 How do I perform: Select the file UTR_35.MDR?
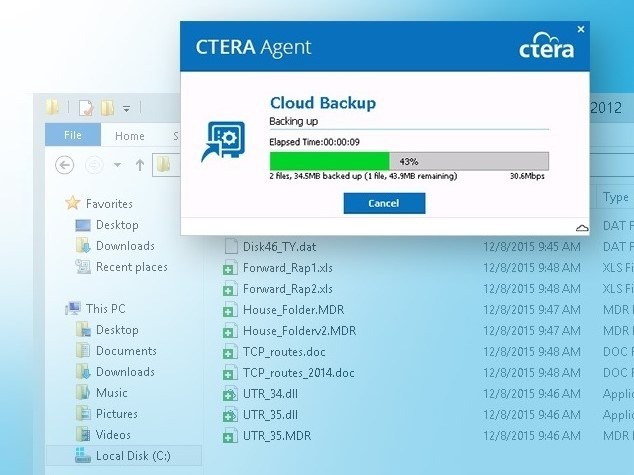pyautogui.click(x=277, y=436)
